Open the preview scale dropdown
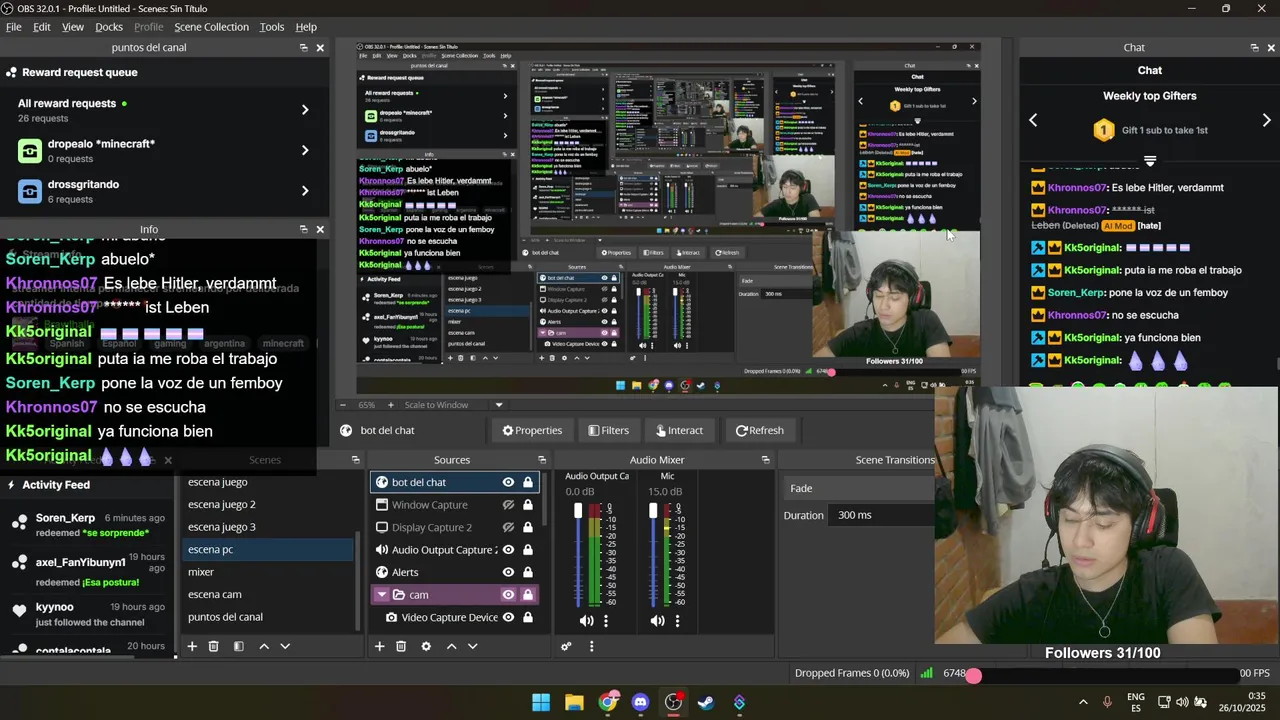 click(498, 405)
